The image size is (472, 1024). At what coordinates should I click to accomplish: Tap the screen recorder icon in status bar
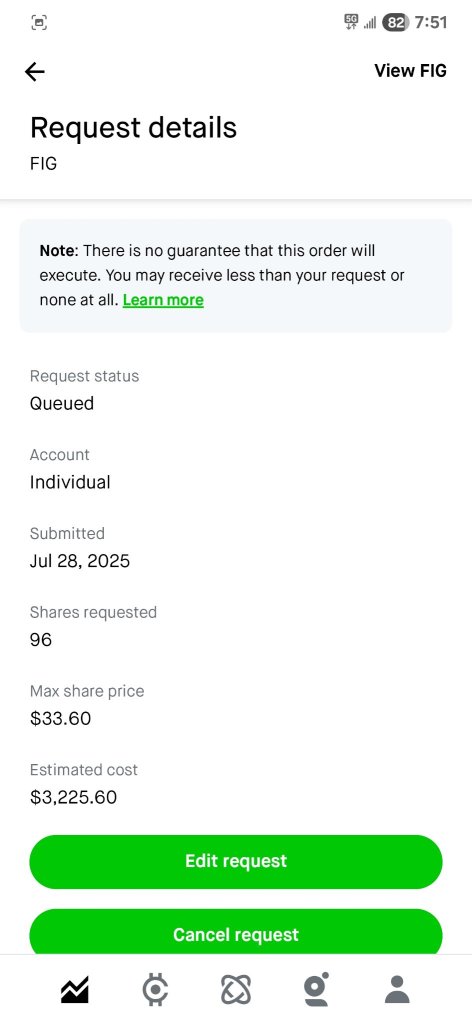click(39, 23)
